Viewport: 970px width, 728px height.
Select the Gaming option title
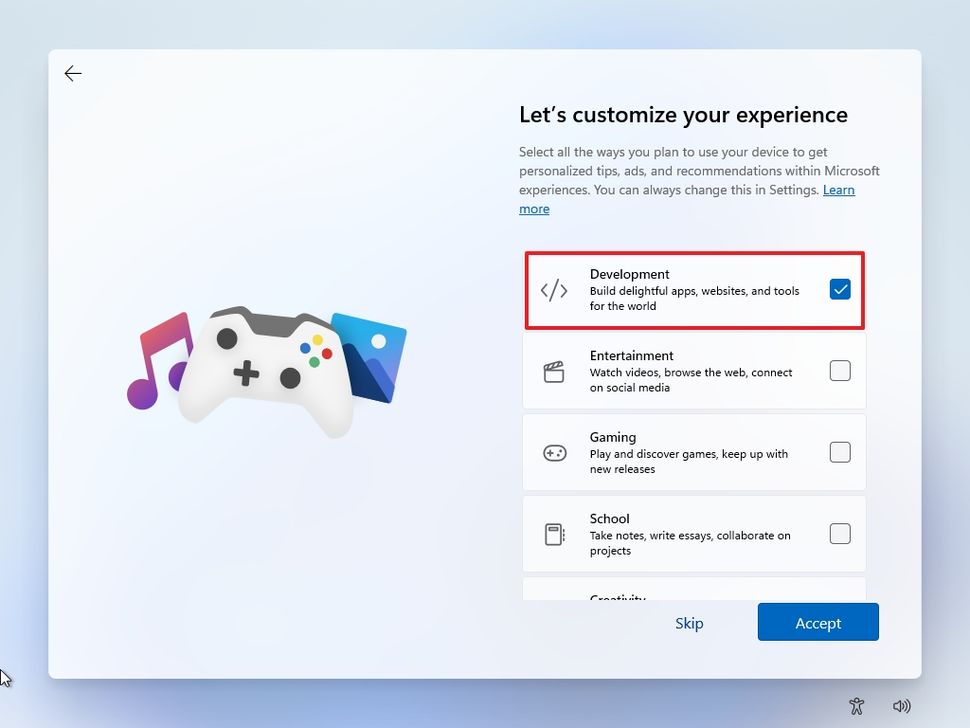click(613, 437)
